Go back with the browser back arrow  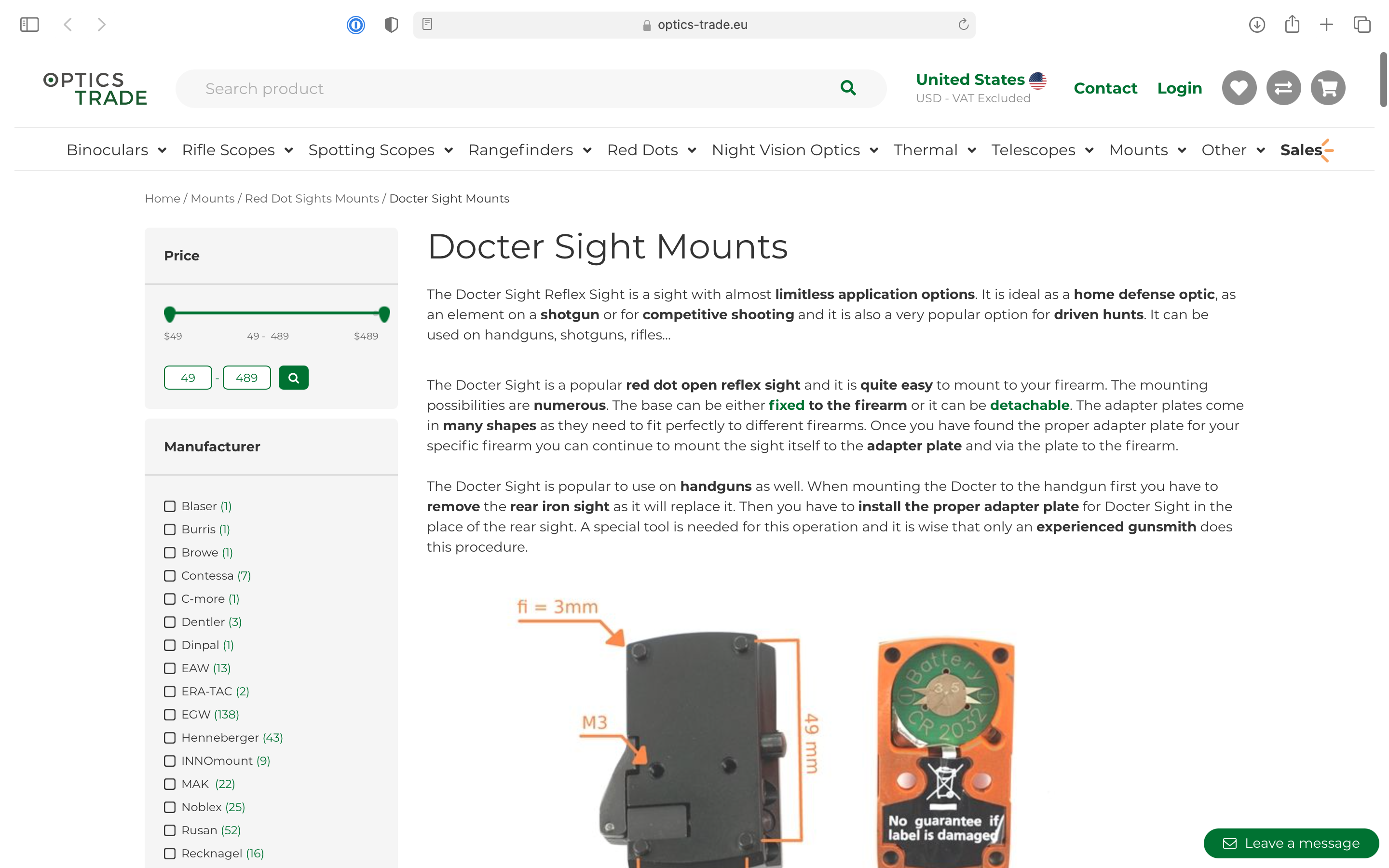pyautogui.click(x=68, y=25)
